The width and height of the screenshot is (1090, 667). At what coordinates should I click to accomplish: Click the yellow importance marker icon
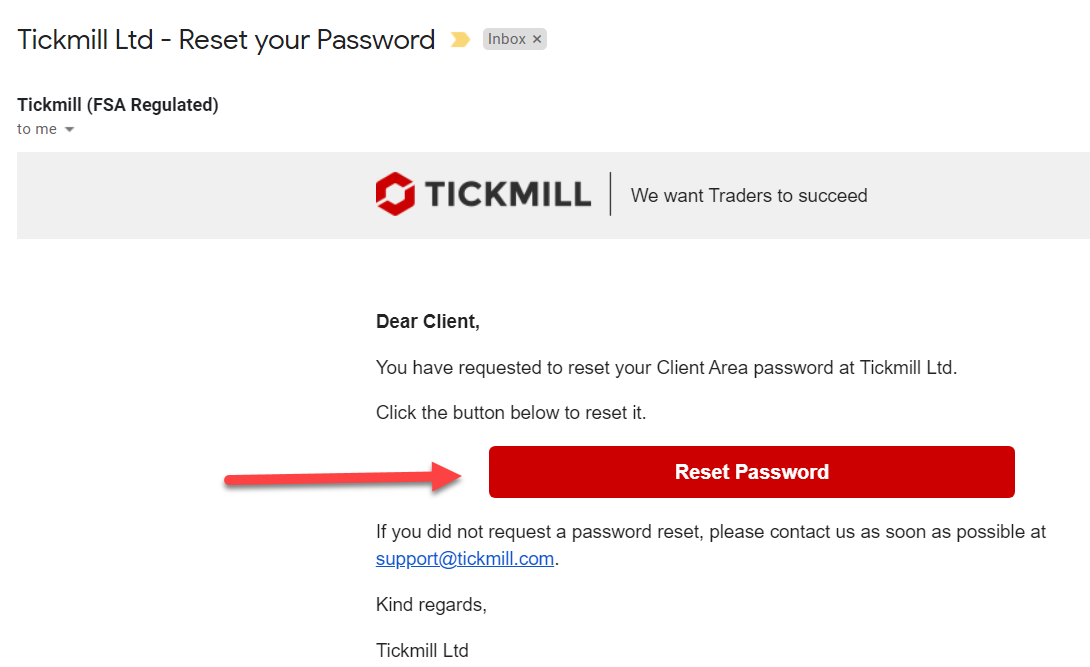pos(460,40)
